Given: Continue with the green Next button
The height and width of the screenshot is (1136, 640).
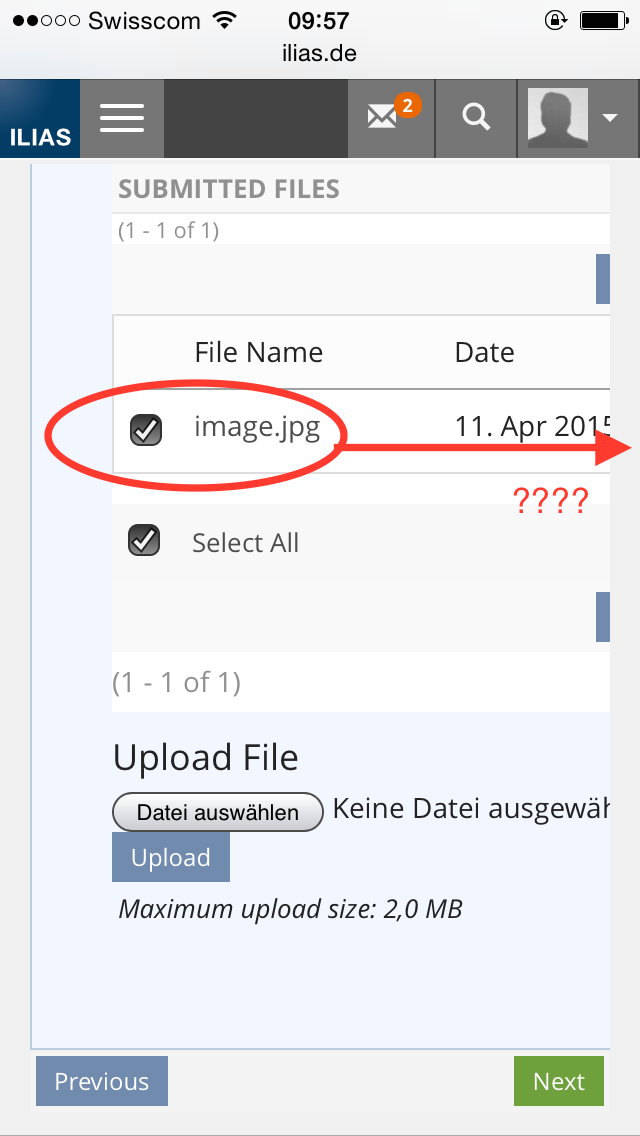Looking at the screenshot, I should click(558, 1081).
